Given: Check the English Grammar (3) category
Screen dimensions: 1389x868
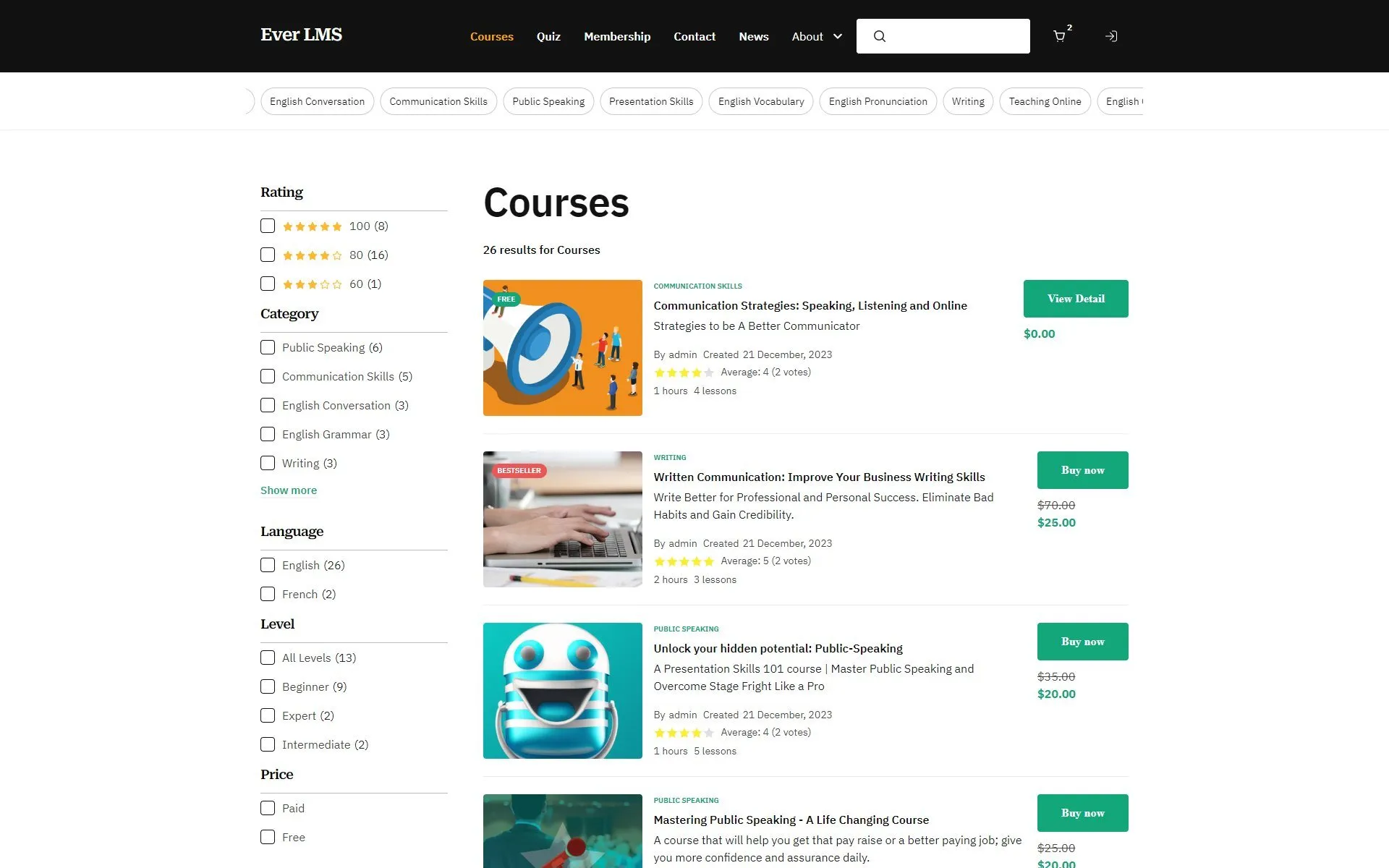Looking at the screenshot, I should click(268, 434).
